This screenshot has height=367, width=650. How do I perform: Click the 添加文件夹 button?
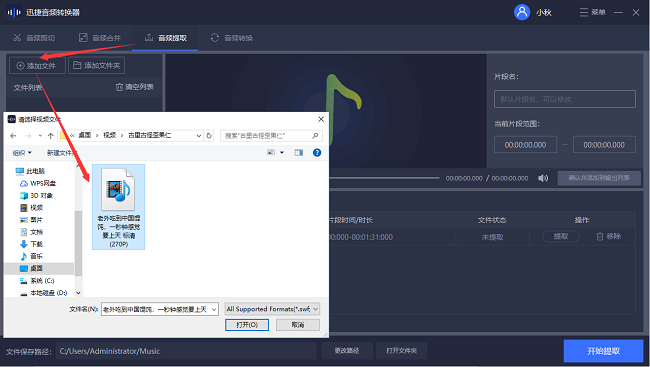[96, 66]
